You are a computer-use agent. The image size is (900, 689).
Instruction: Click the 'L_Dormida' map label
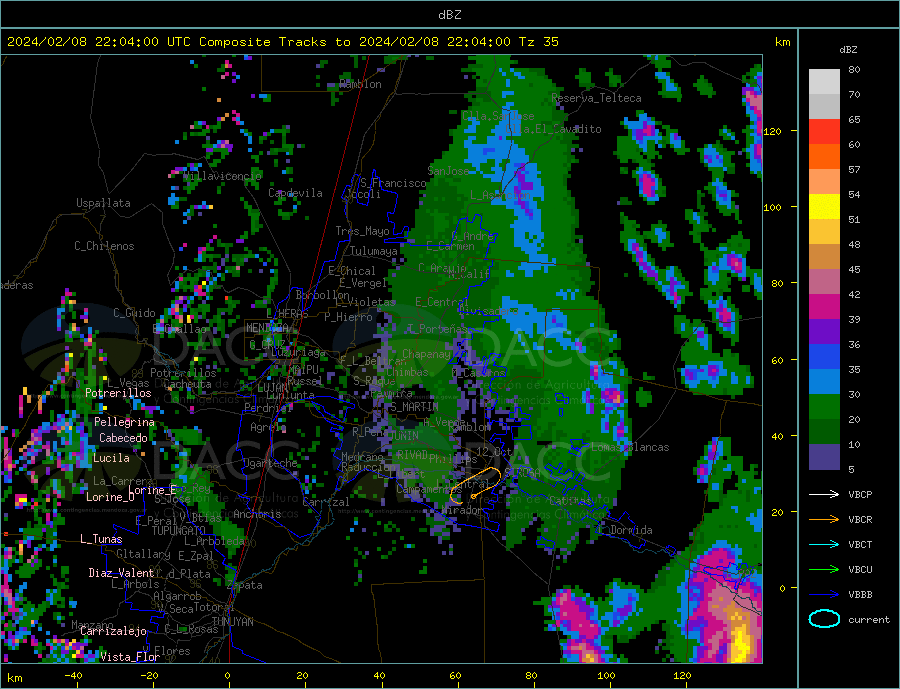[x=625, y=530]
